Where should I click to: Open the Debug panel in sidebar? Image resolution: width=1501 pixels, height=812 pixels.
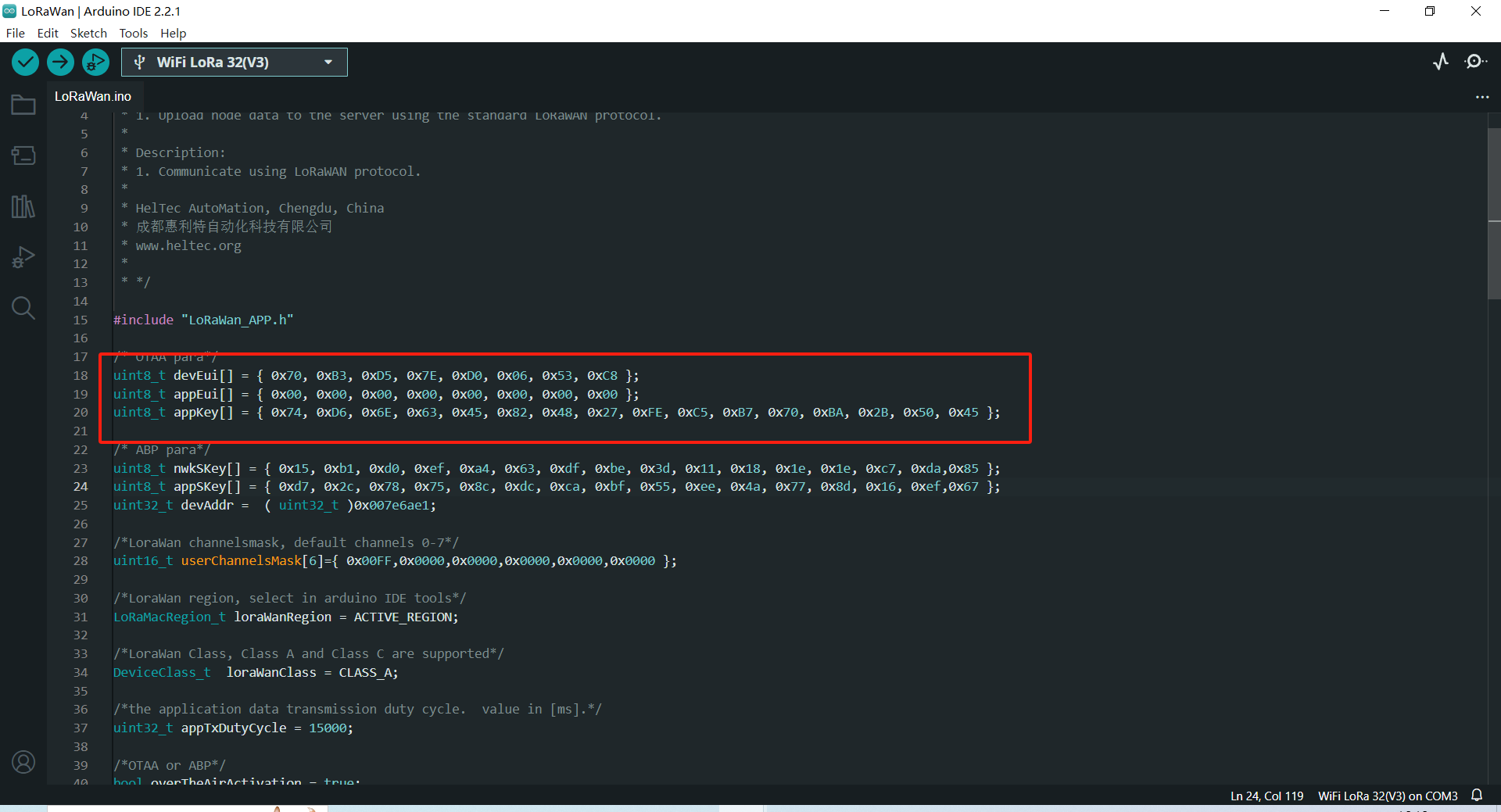23,257
